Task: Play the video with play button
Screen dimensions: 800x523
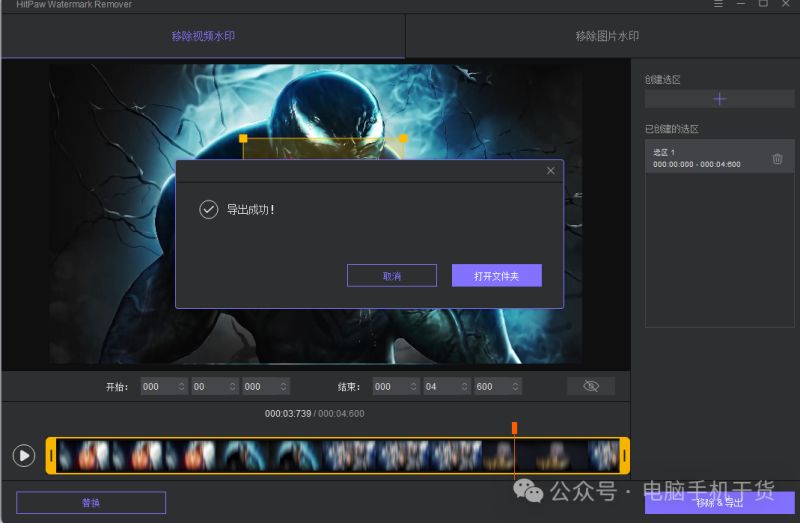Action: (24, 456)
